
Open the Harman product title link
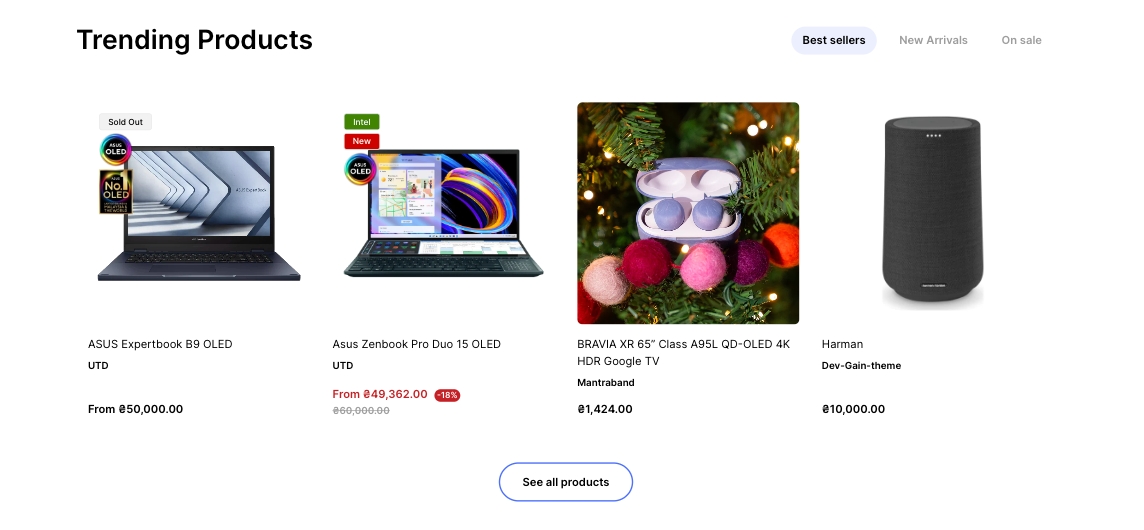click(842, 344)
